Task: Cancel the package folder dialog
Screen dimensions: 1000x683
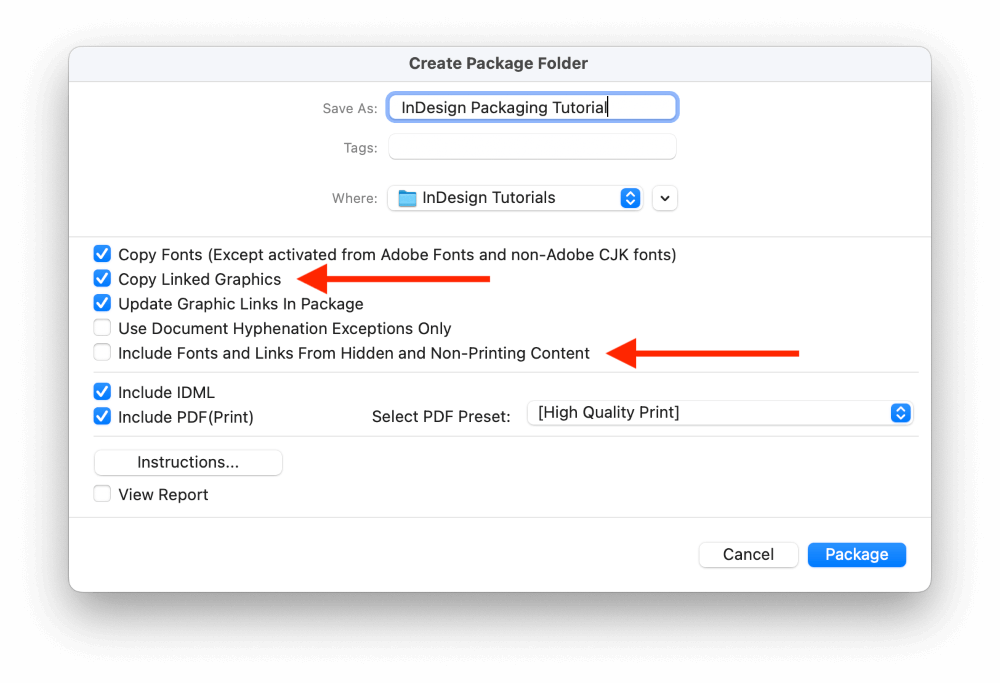Action: coord(748,555)
